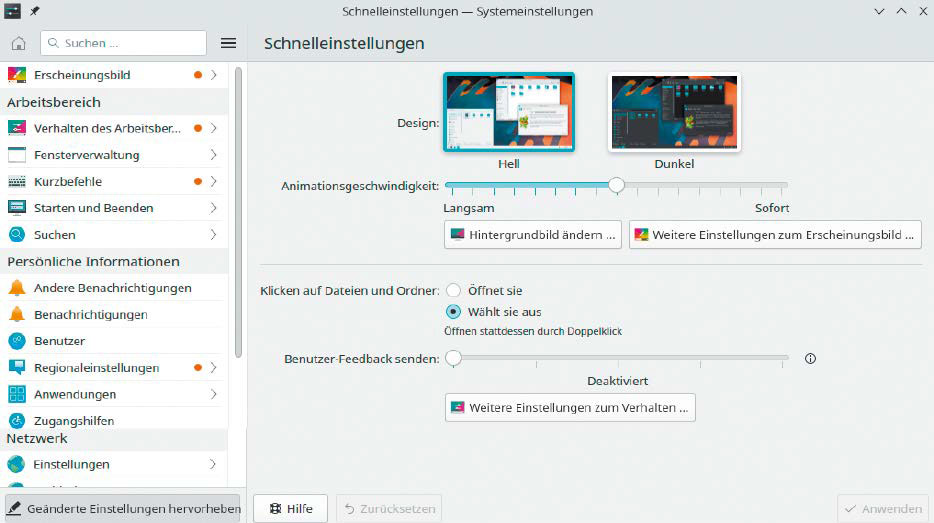Click the Andere Benachrichtigungen bell icon

point(17,288)
